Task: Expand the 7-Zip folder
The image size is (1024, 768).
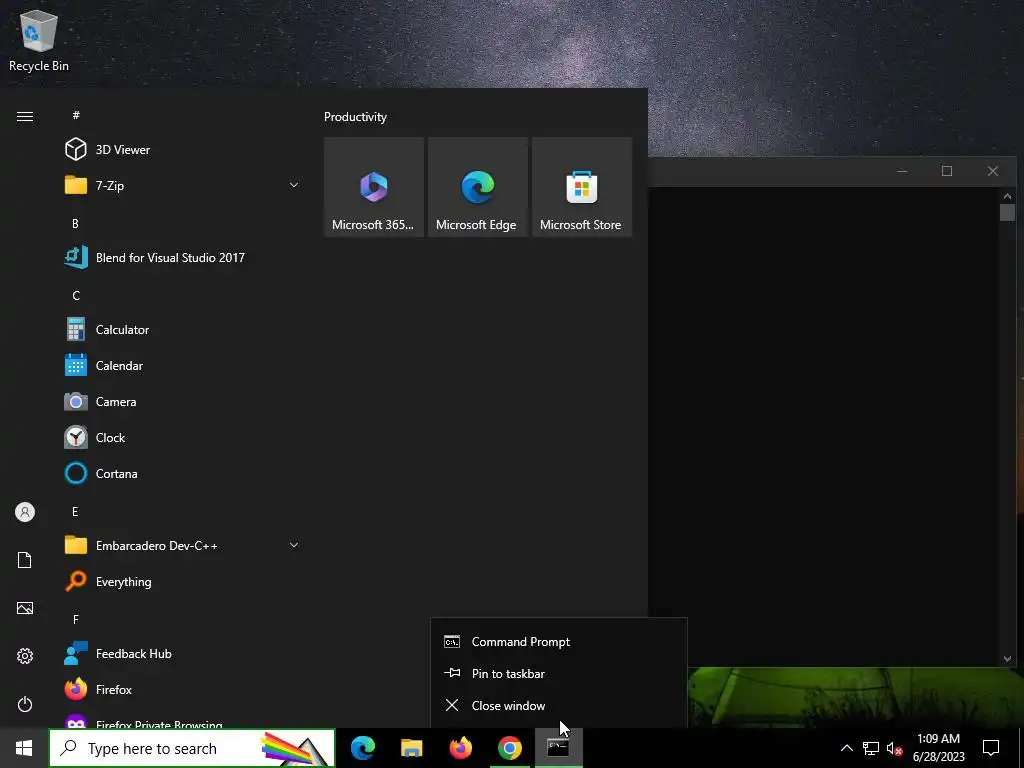Action: [181, 185]
